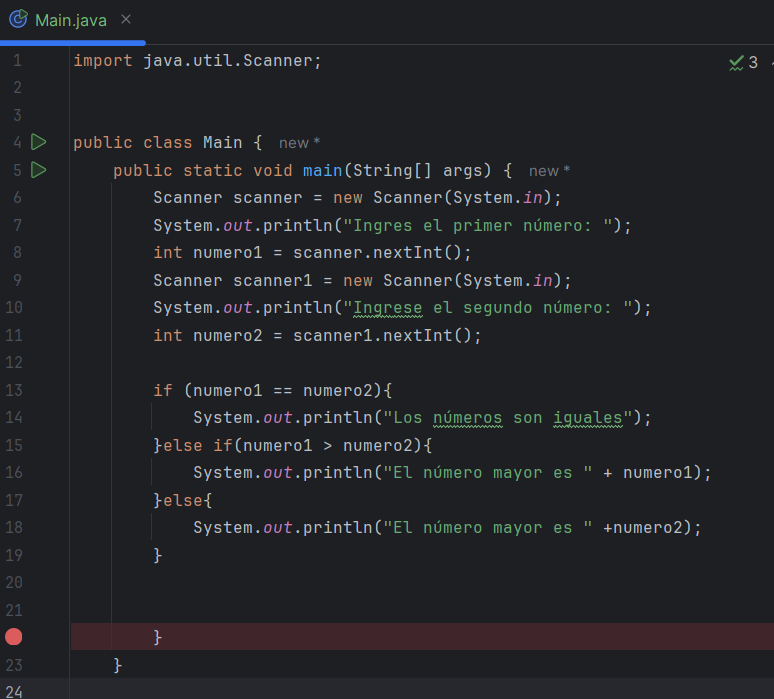774x699 pixels.
Task: Click the '}else{' on line 17
Action: coord(183,501)
